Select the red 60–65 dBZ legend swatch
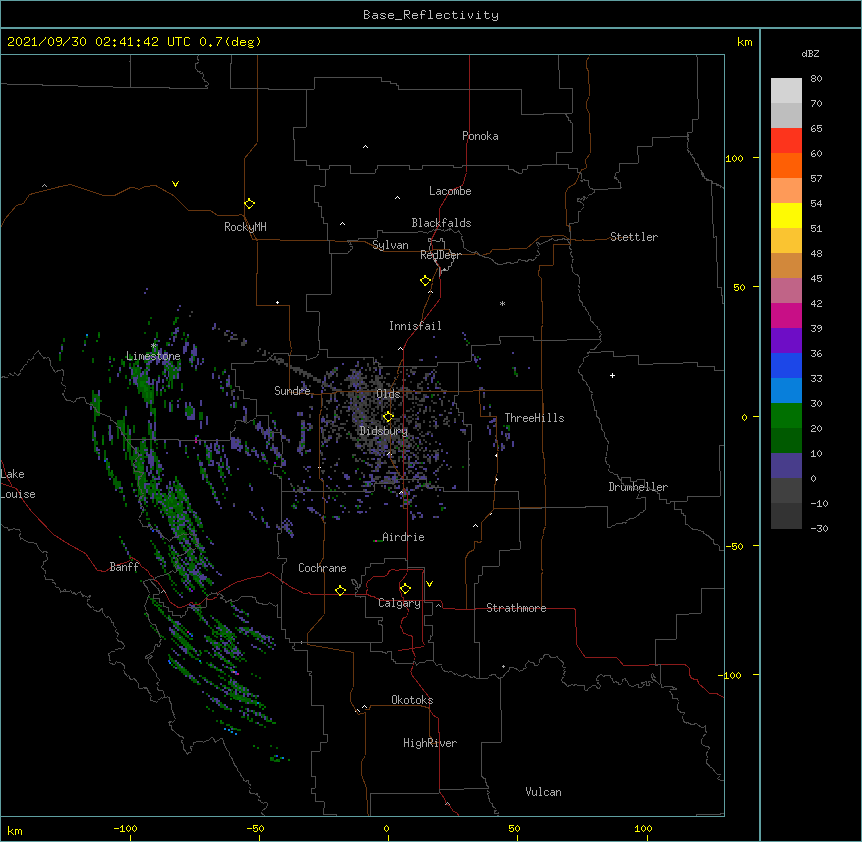Screen dimensions: 862x842 coord(786,141)
